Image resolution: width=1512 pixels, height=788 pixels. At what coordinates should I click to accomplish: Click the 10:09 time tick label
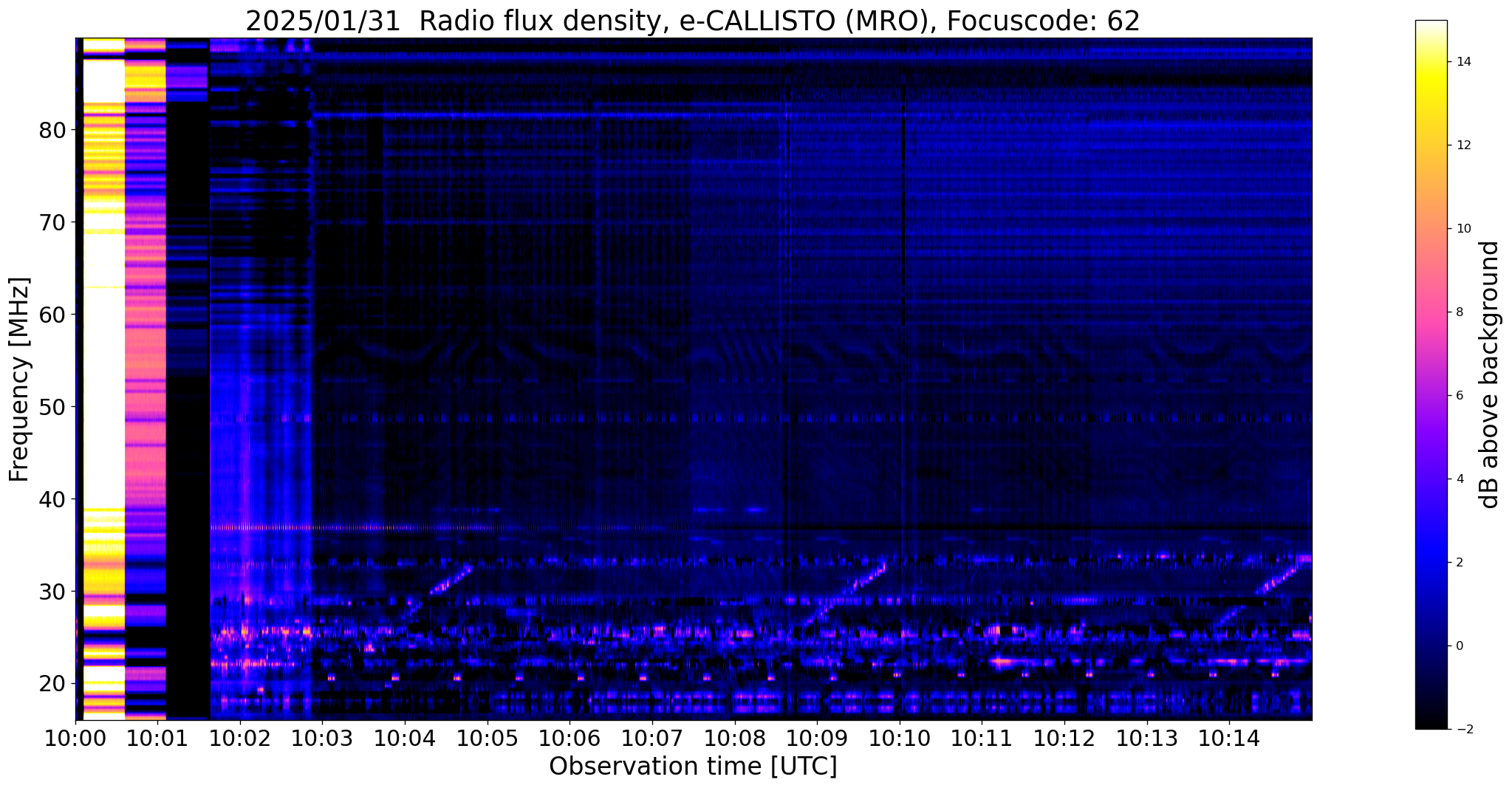pos(817,739)
